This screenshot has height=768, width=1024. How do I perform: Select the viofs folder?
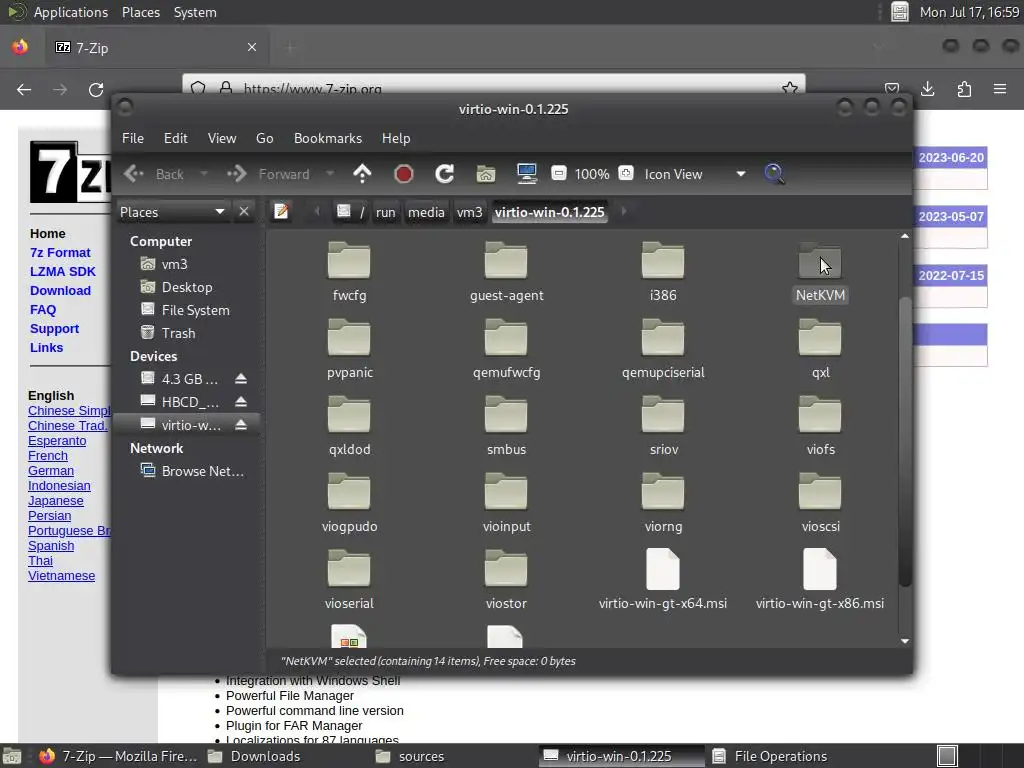[x=820, y=426]
